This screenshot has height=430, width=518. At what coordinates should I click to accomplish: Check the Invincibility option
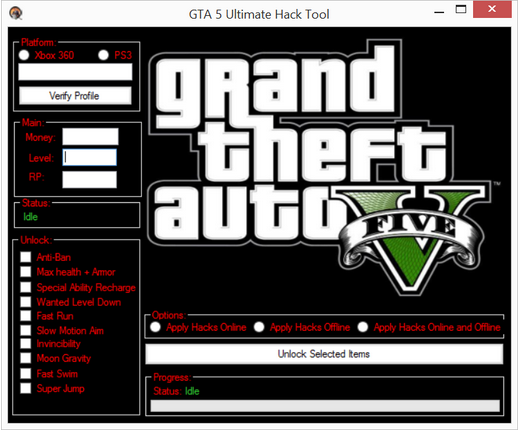coord(26,344)
